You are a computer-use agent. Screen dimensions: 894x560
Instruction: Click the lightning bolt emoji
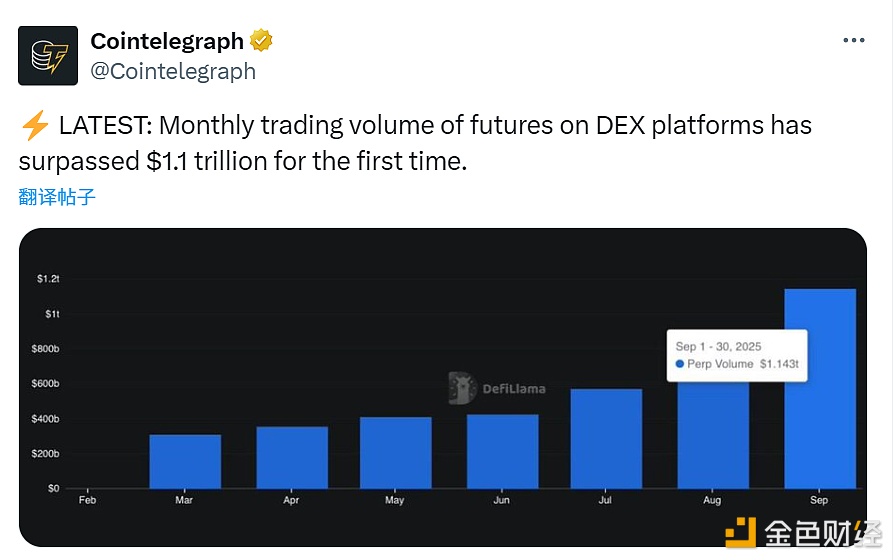(x=35, y=127)
